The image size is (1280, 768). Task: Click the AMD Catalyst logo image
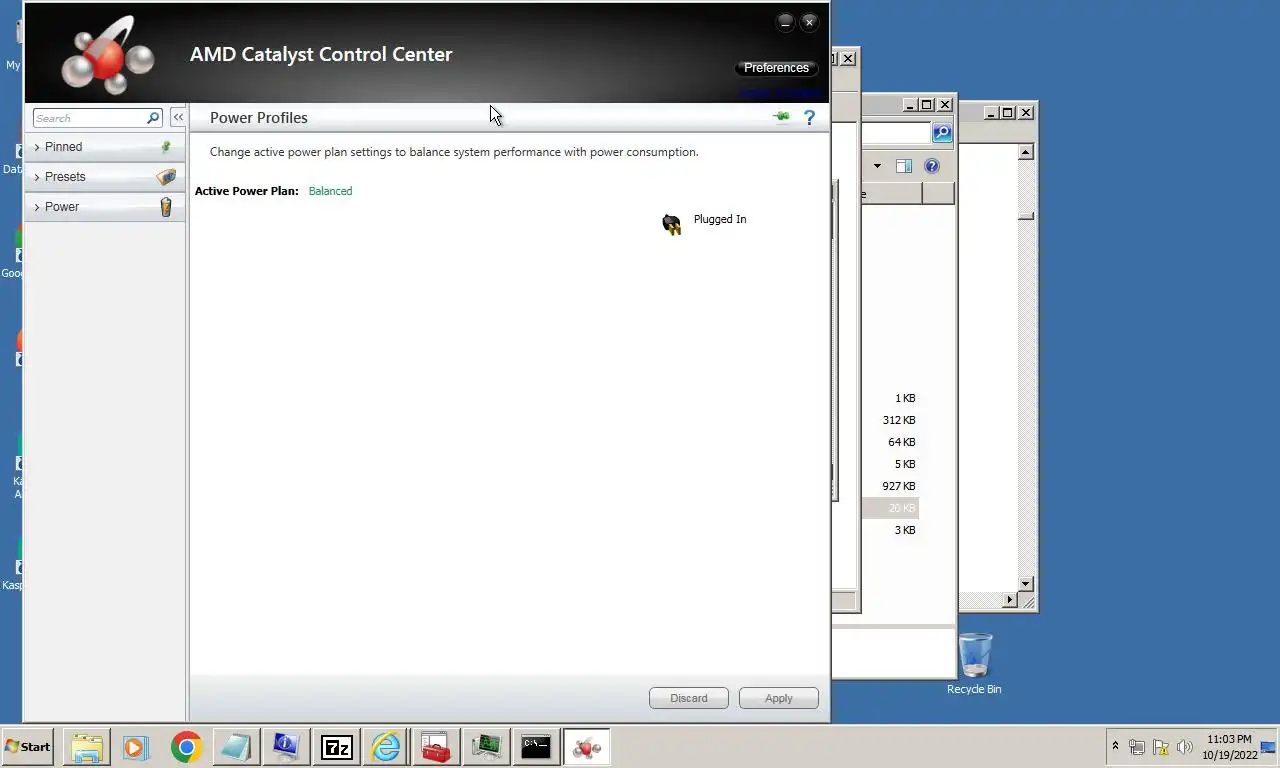tap(108, 55)
